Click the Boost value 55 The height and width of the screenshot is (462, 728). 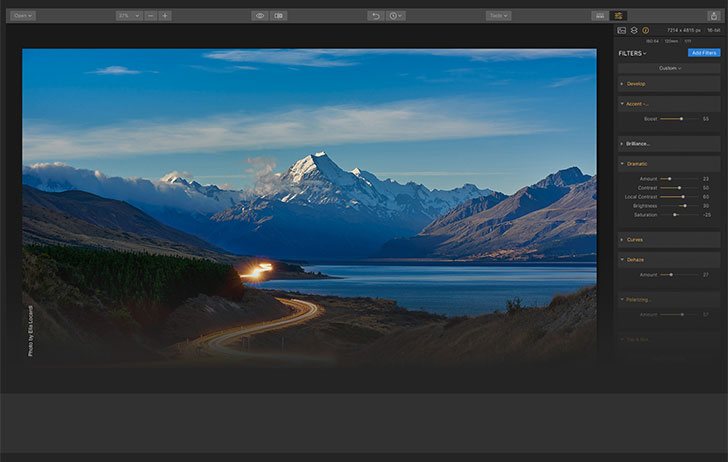pos(706,119)
